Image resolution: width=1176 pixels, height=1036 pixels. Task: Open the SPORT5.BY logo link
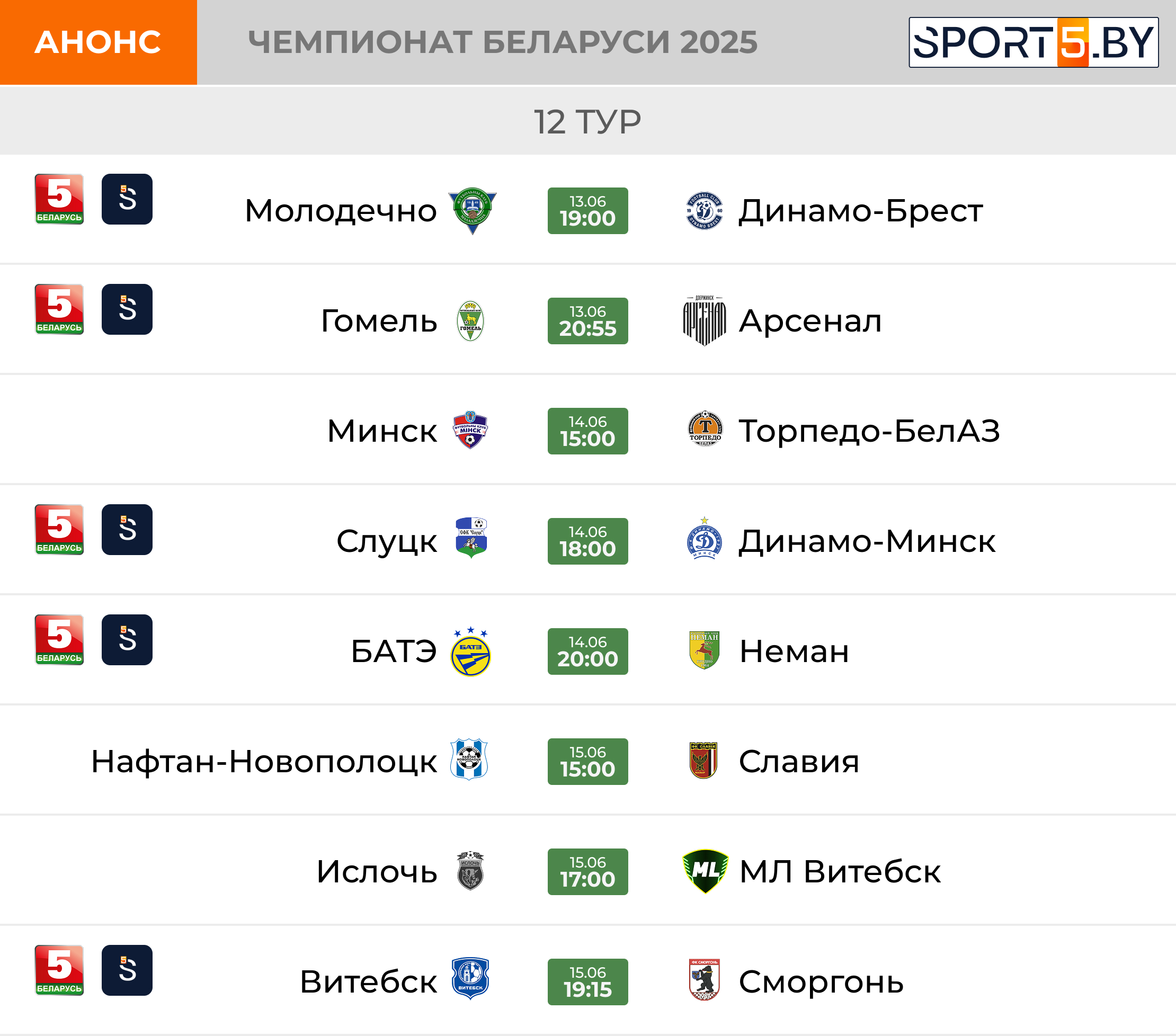[x=1034, y=42]
